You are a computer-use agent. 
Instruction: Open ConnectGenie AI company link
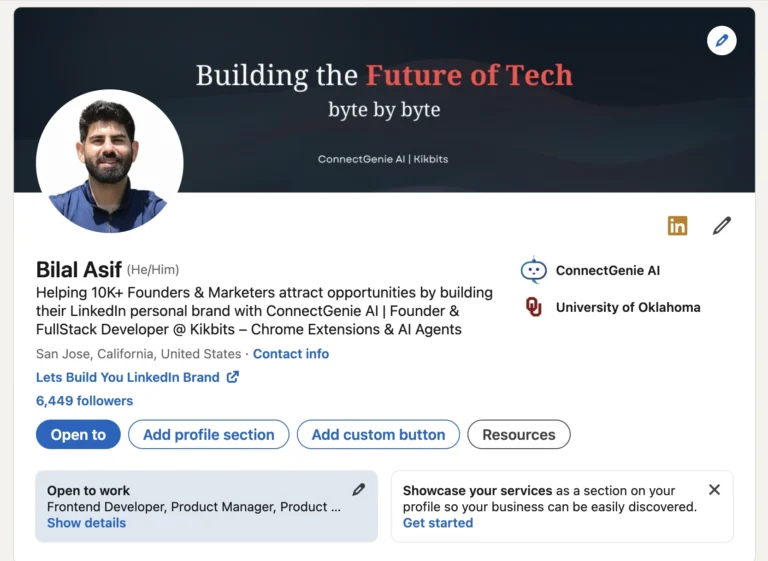[608, 270]
